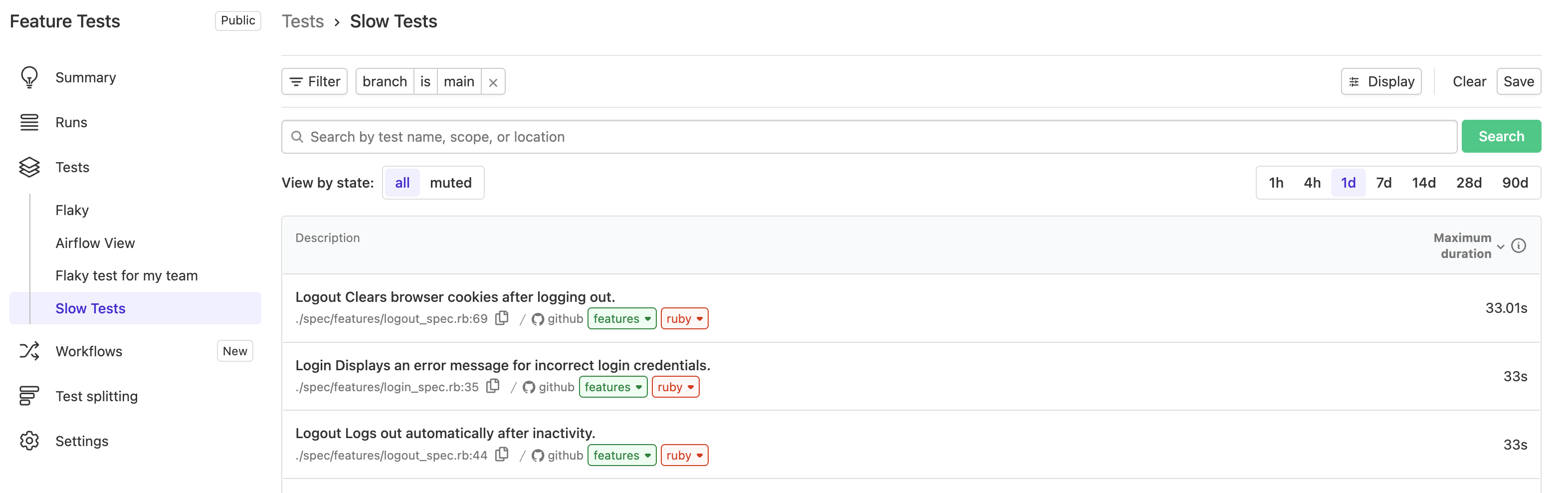Click the green Search button
This screenshot has height=493, width=1568.
pyautogui.click(x=1501, y=136)
